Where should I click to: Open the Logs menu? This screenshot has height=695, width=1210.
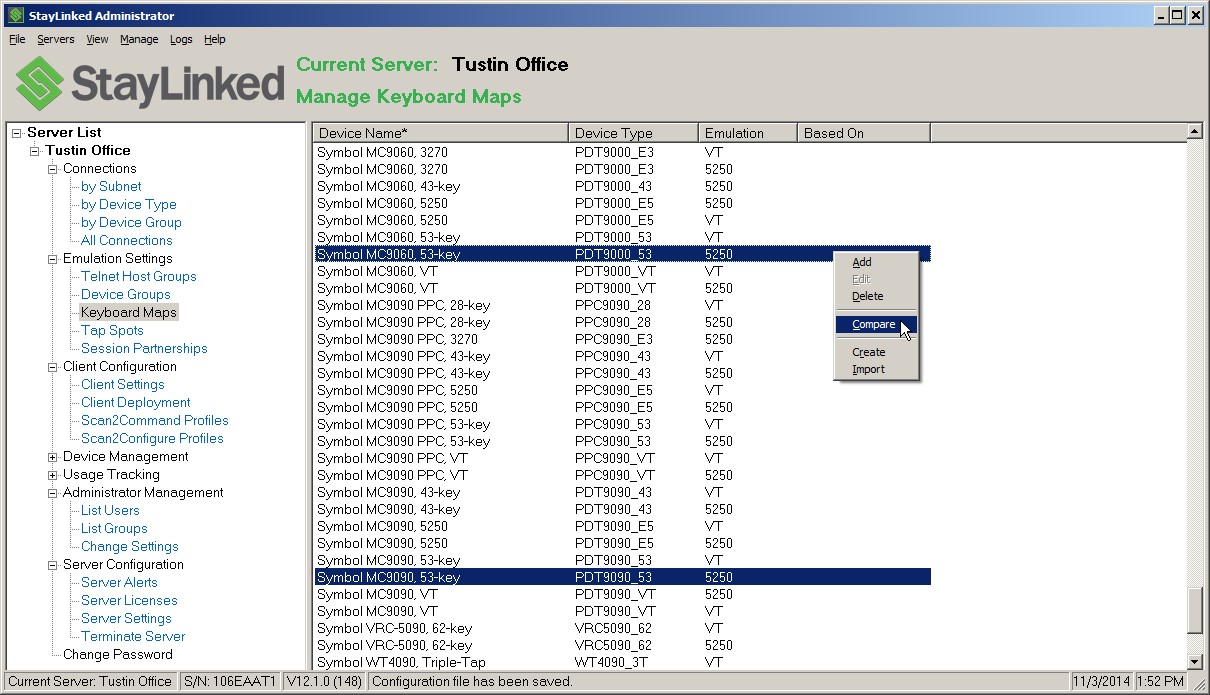click(x=181, y=39)
